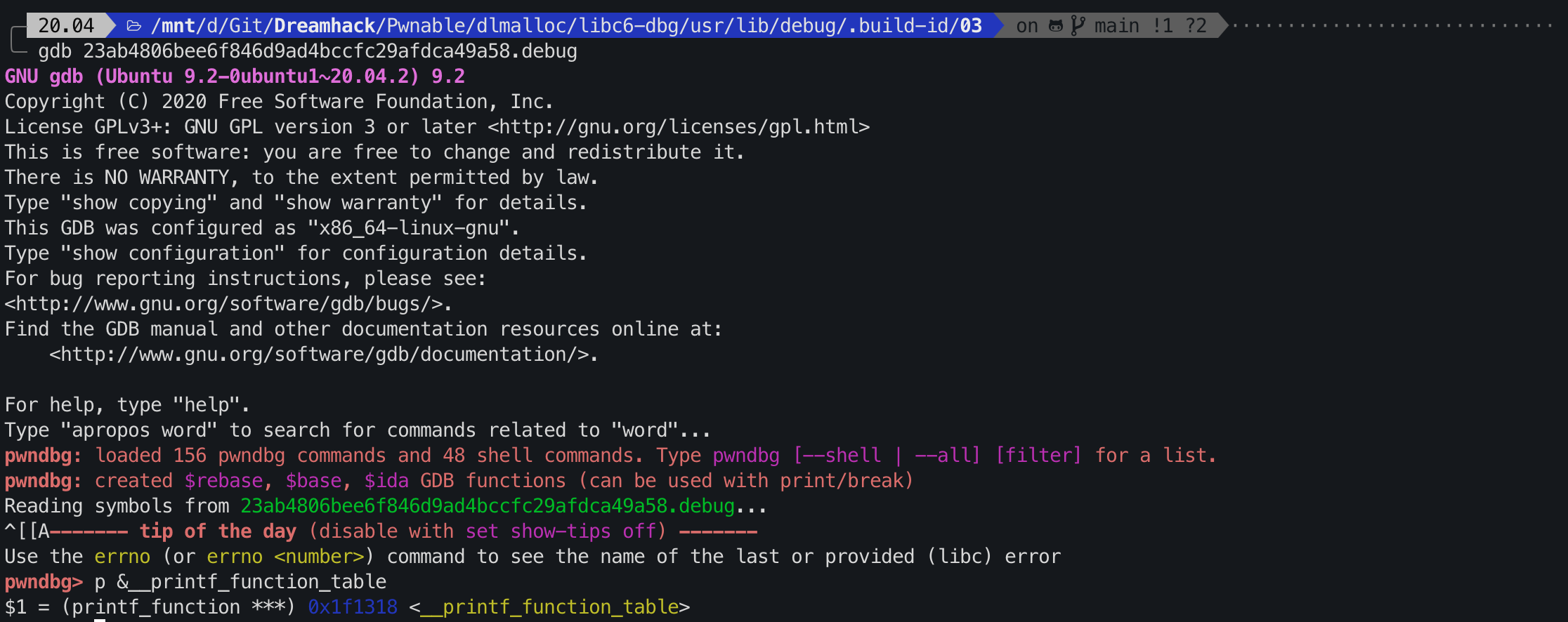Click the first yellow 'errno' in 'Use the errno'
1568x622 pixels.
point(122,557)
